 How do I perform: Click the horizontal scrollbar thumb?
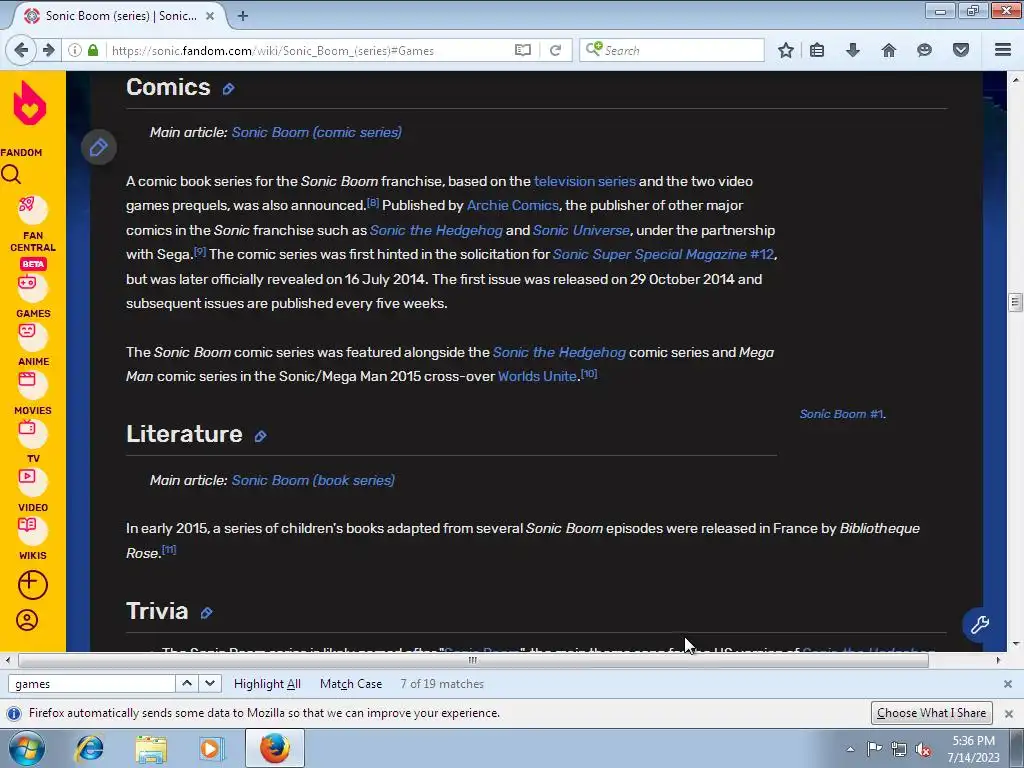473,660
